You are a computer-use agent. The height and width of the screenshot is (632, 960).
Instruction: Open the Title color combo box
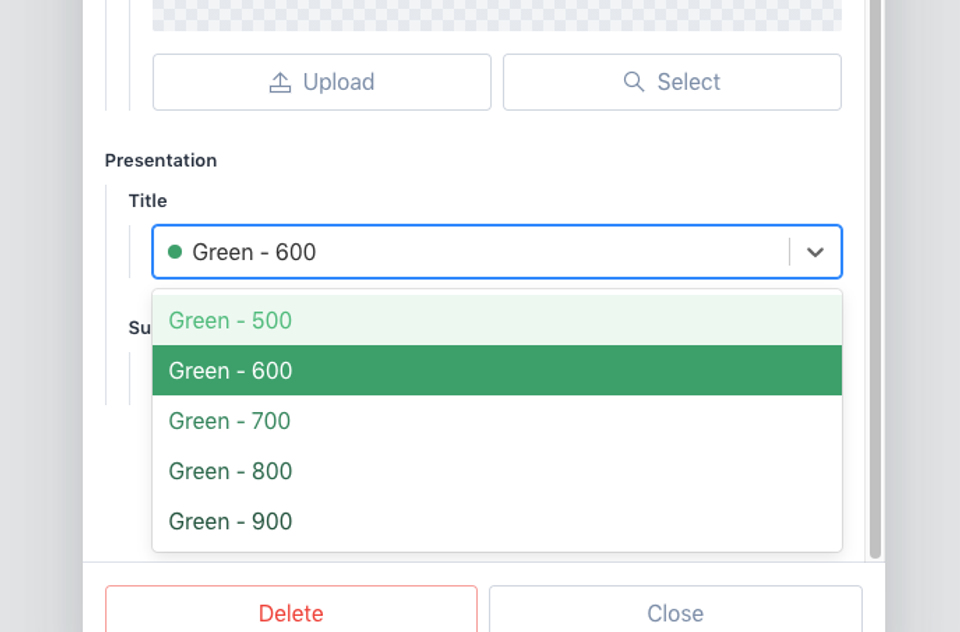click(470, 252)
